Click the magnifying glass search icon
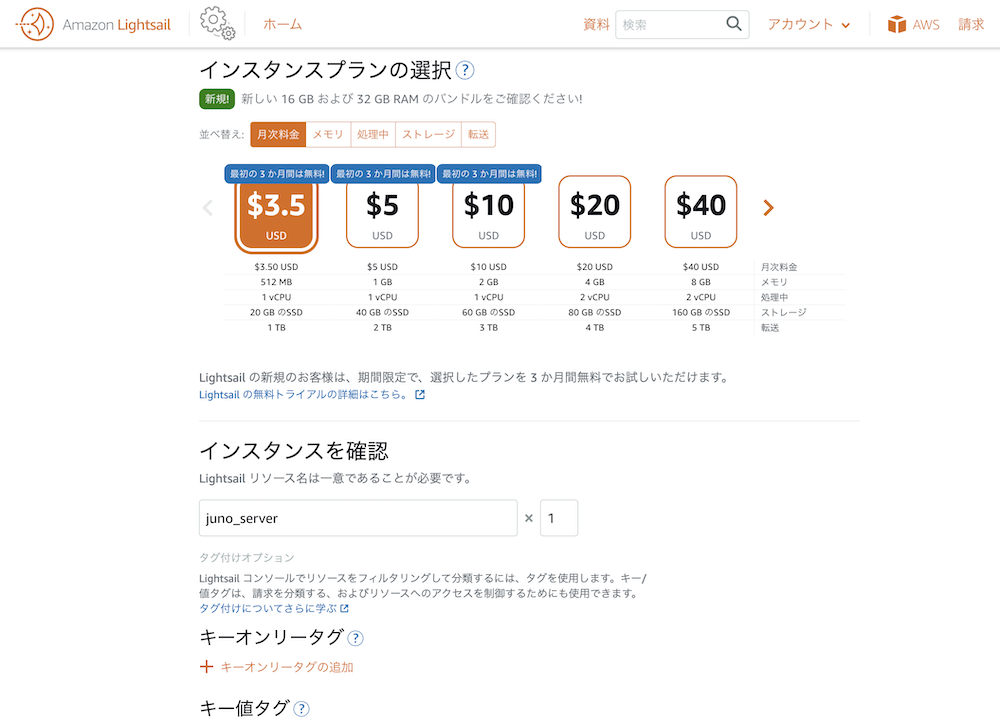The width and height of the screenshot is (1000, 721). click(734, 24)
